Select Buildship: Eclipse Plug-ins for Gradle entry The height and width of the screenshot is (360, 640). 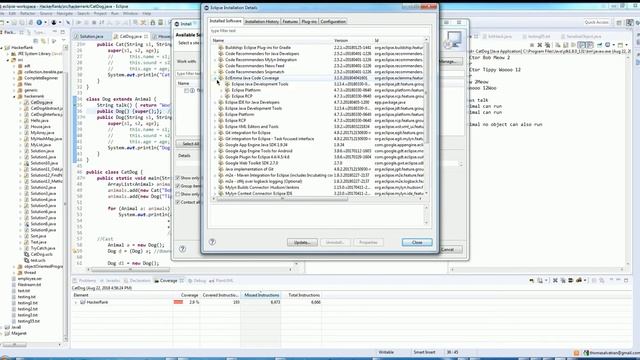[258, 47]
